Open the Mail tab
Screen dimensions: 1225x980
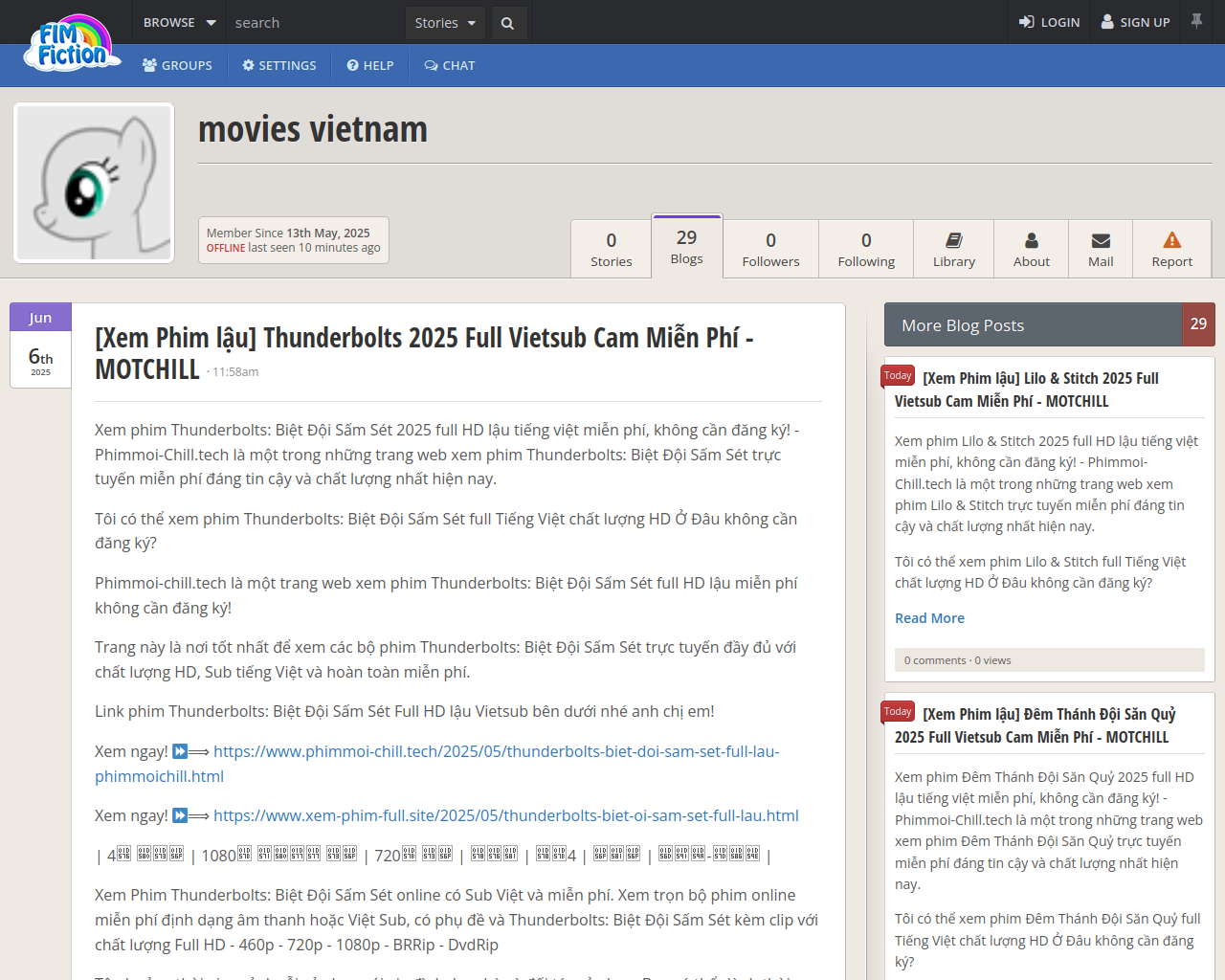click(x=1101, y=249)
